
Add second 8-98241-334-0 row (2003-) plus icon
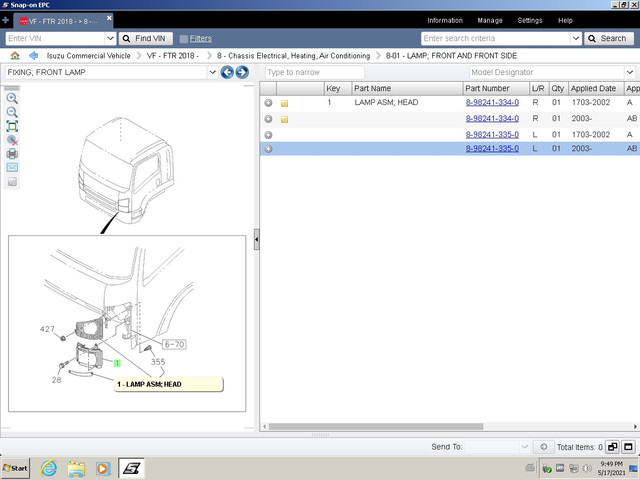(268, 119)
